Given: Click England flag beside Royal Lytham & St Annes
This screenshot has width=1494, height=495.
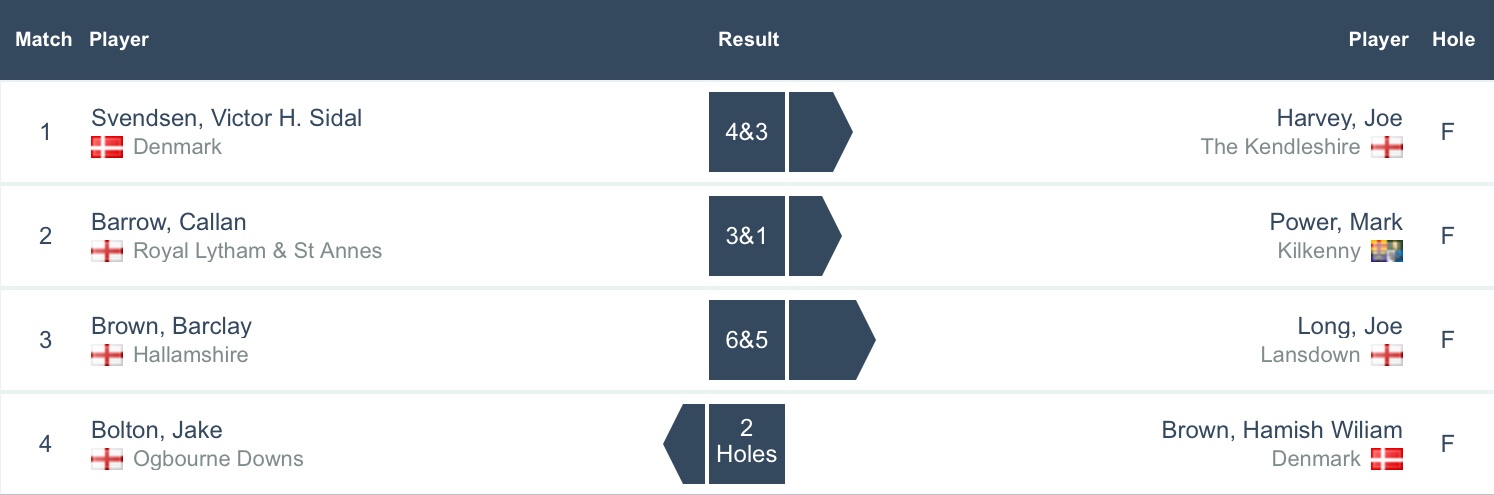Looking at the screenshot, I should tap(106, 251).
